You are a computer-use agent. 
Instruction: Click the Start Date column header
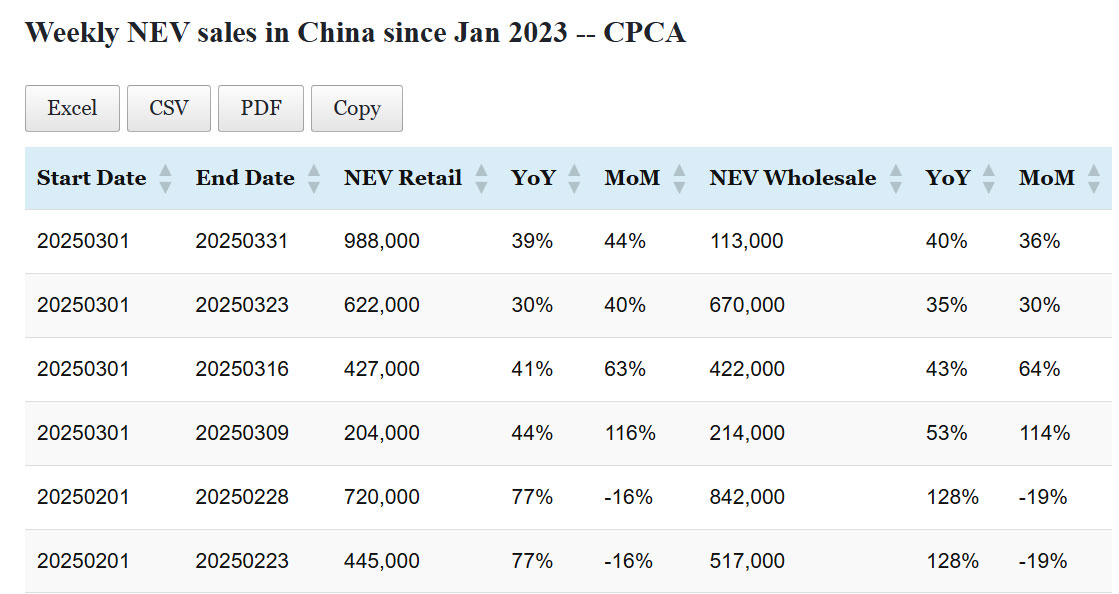91,179
